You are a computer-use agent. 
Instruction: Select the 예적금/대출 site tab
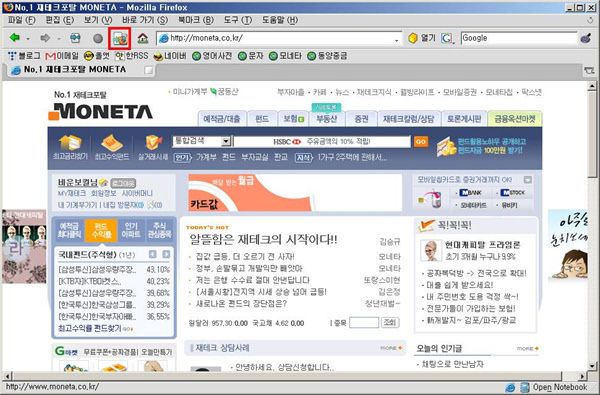click(222, 119)
